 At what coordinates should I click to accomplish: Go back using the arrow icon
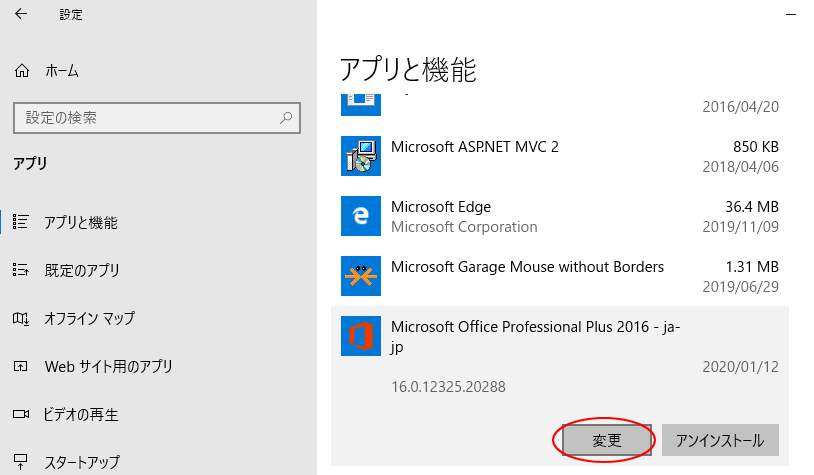click(x=21, y=14)
